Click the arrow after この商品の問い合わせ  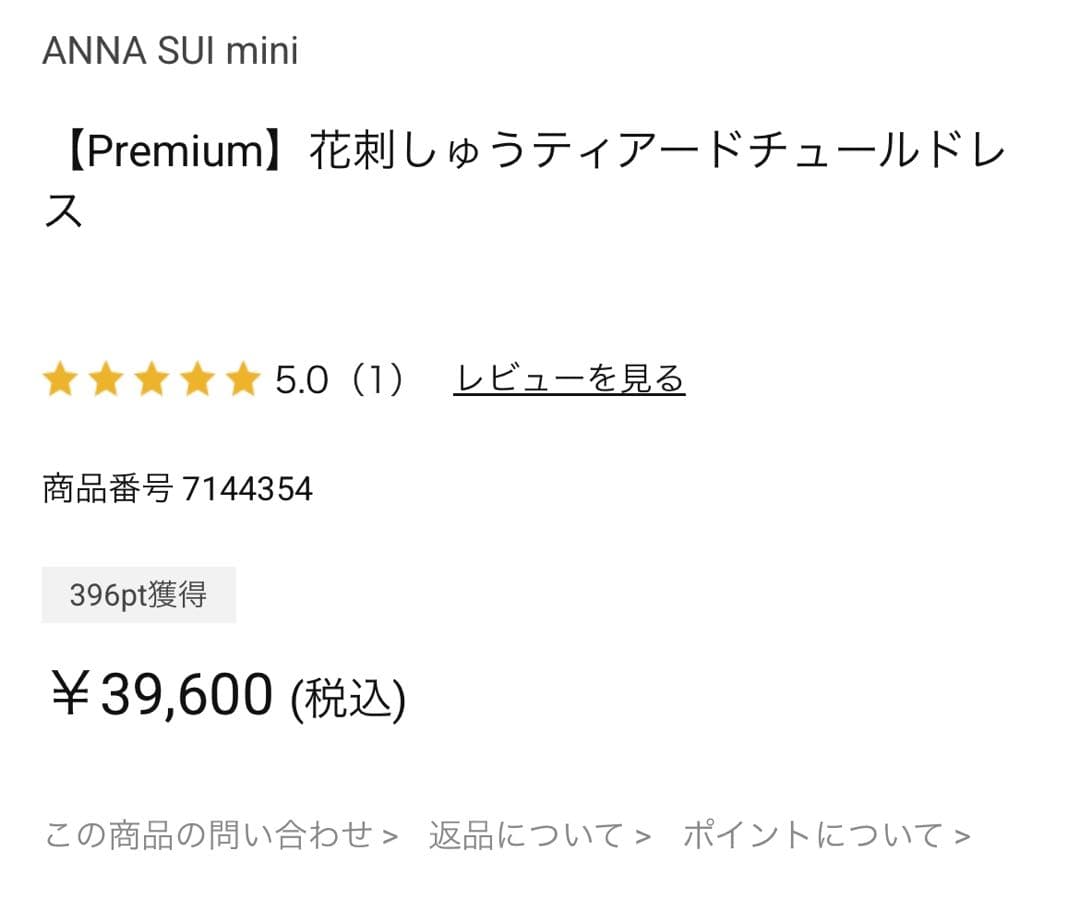(390, 837)
